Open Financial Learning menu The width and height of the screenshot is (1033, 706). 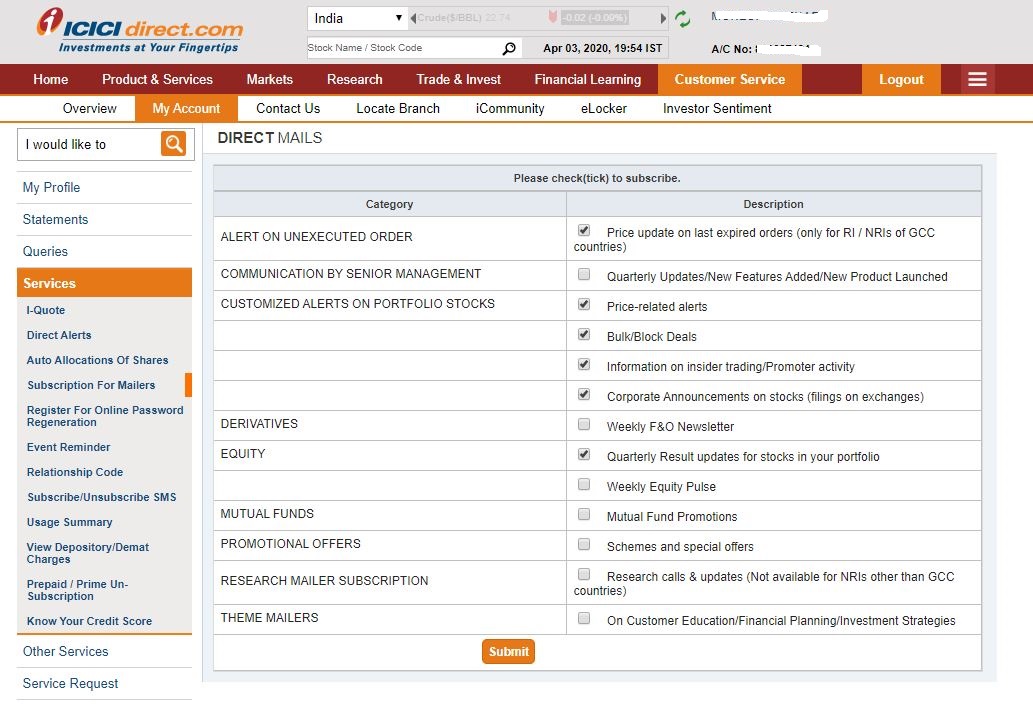(588, 79)
